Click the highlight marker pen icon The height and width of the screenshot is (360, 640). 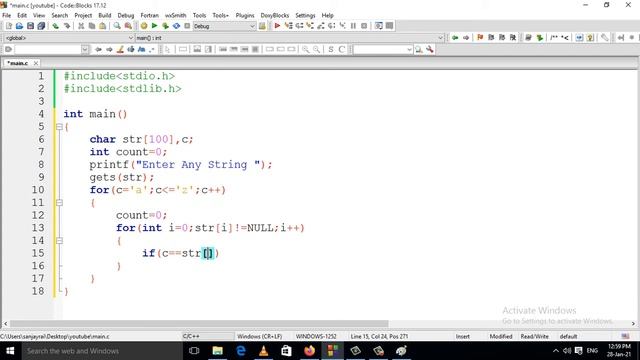pos(120,49)
